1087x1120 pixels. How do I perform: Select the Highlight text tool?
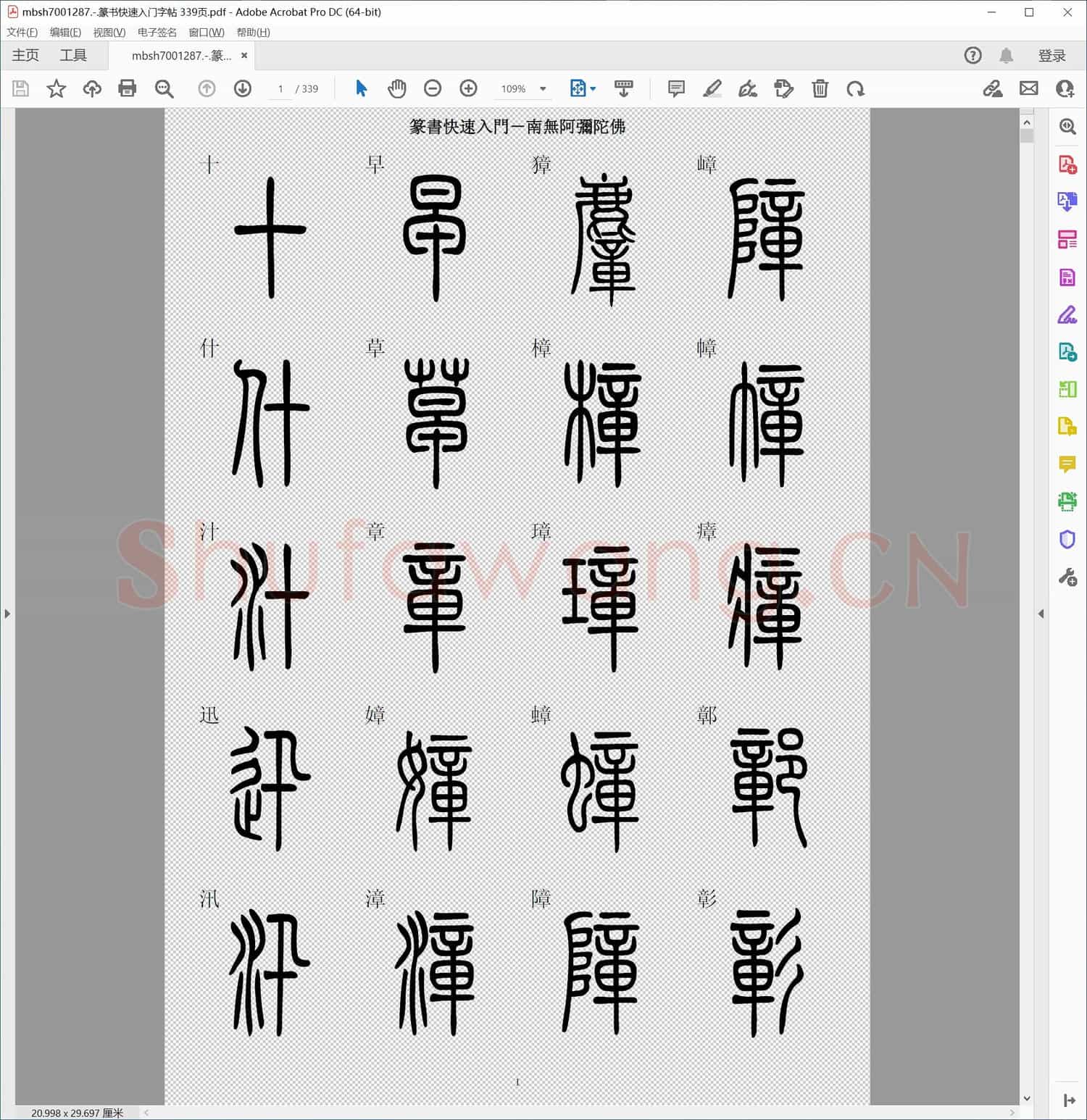[712, 88]
